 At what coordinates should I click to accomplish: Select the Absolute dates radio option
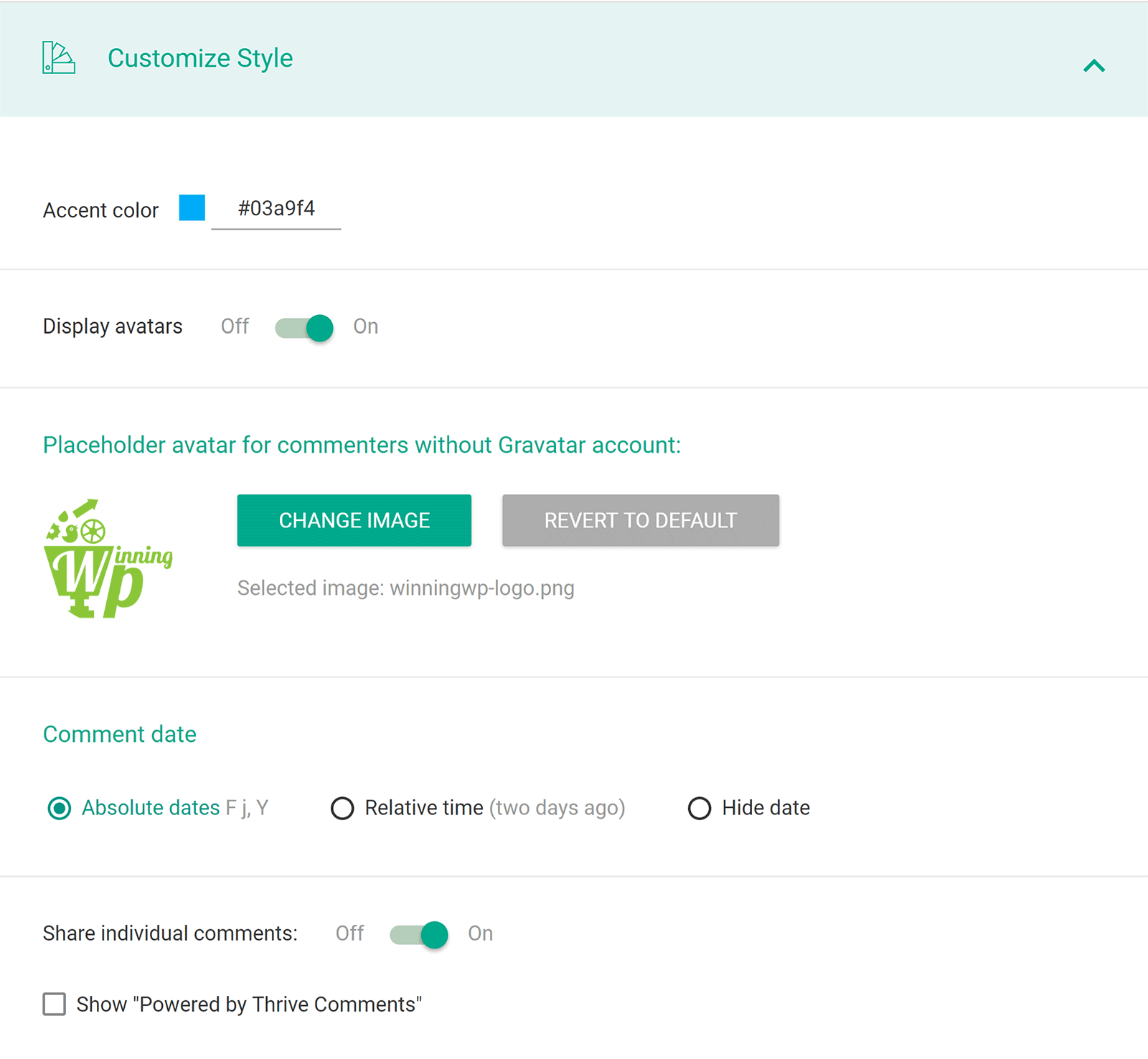click(59, 809)
